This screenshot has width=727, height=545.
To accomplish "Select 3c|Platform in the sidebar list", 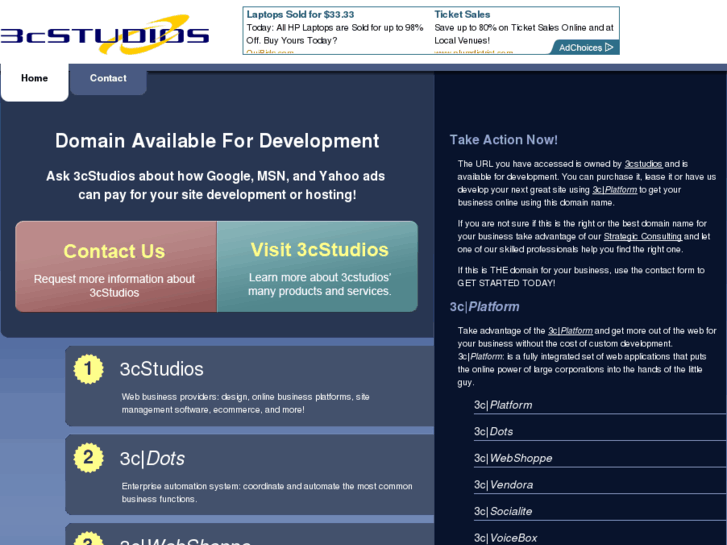I will [x=503, y=405].
